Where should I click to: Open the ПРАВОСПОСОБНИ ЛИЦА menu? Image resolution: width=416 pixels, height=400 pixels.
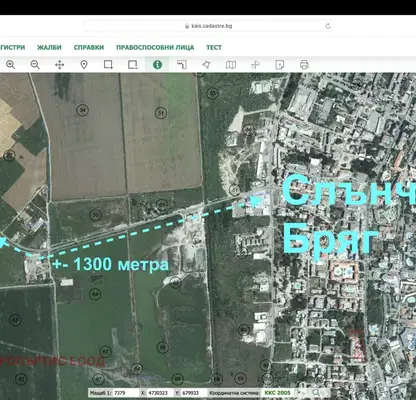(155, 47)
